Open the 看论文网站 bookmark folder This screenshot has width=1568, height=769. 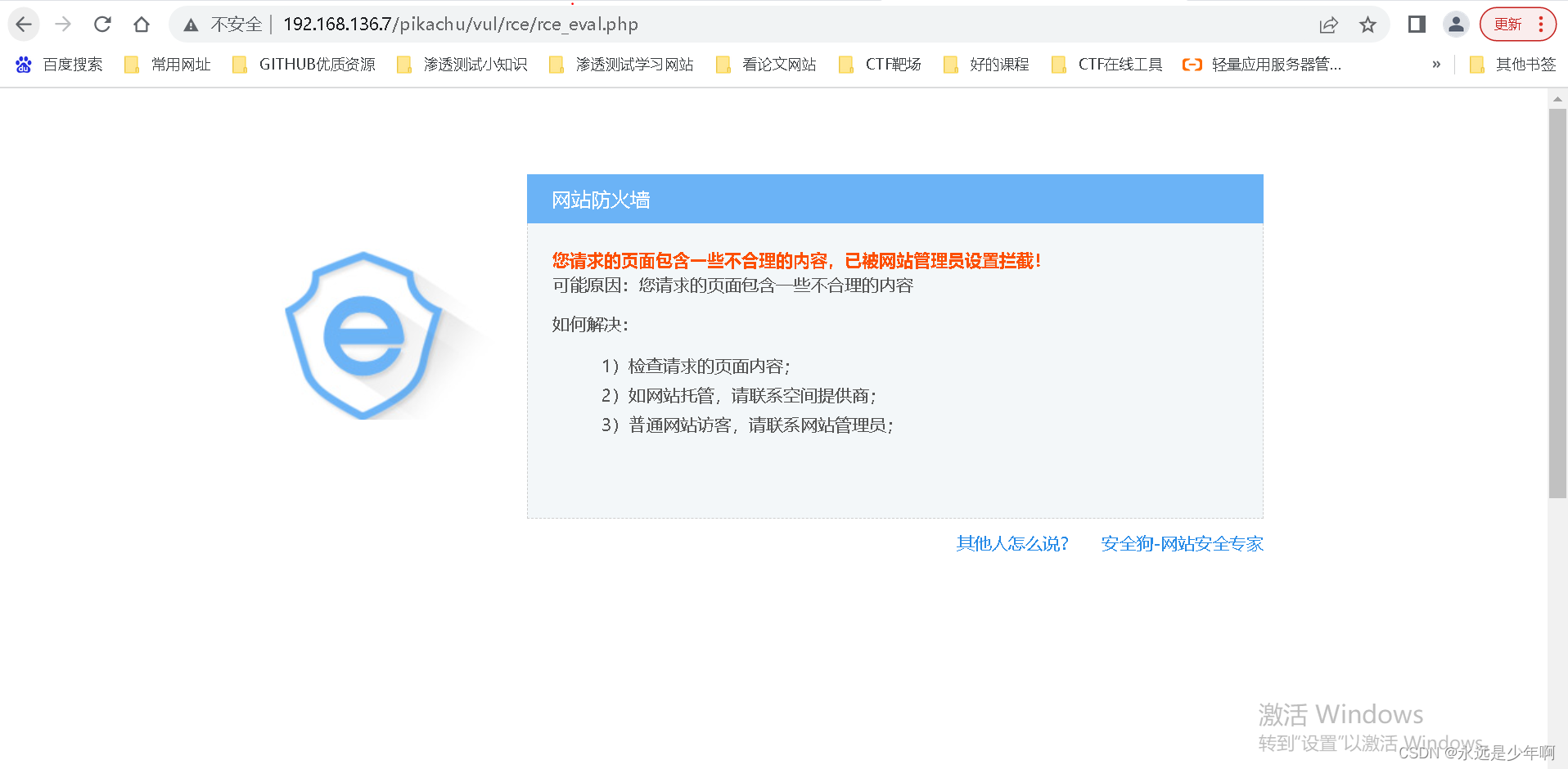[766, 65]
